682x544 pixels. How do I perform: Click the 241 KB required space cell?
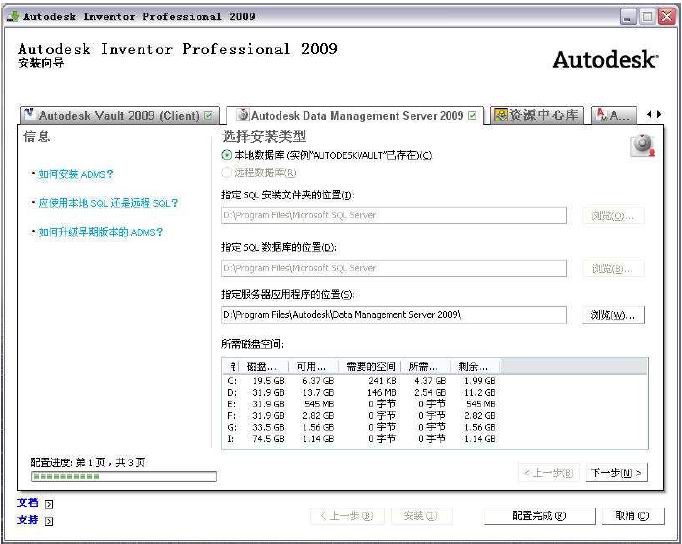pyautogui.click(x=382, y=381)
